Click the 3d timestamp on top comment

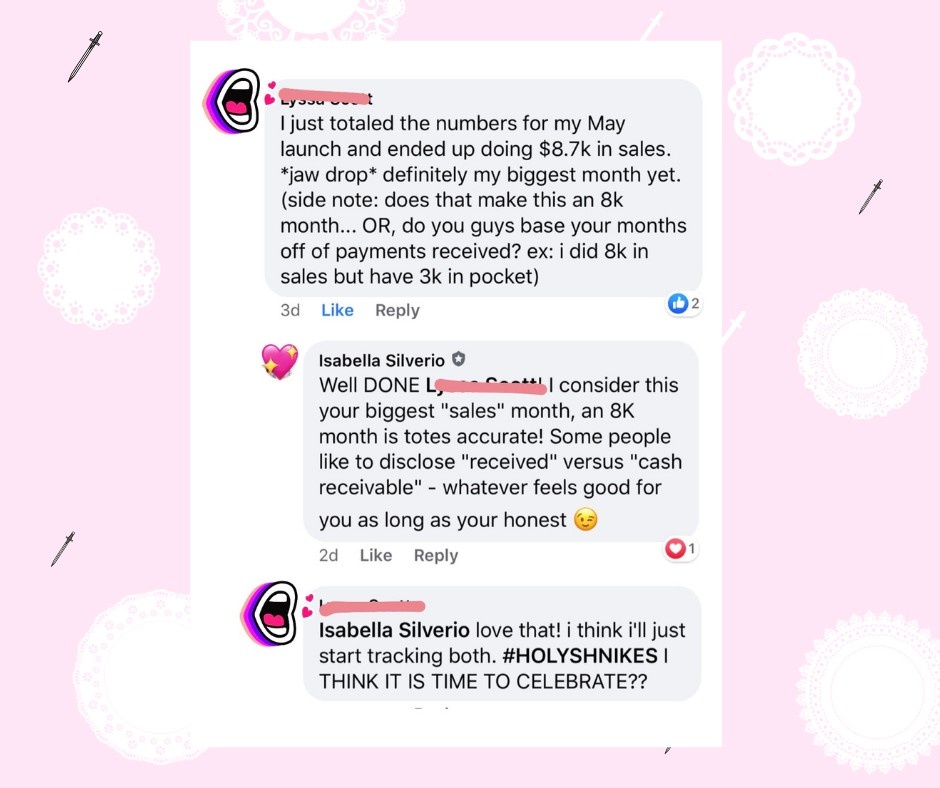click(x=290, y=310)
